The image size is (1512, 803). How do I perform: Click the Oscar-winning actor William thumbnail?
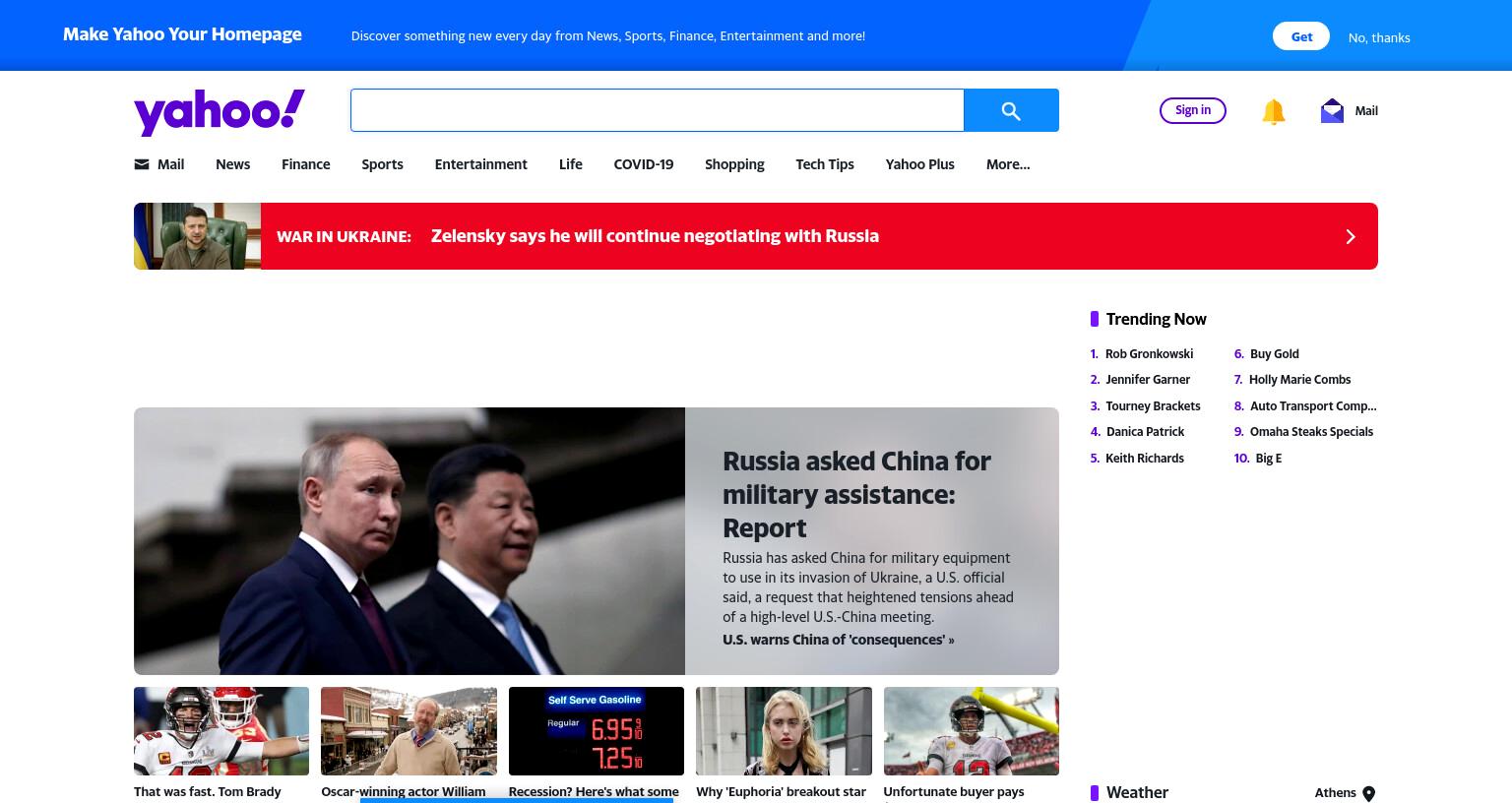click(x=409, y=731)
